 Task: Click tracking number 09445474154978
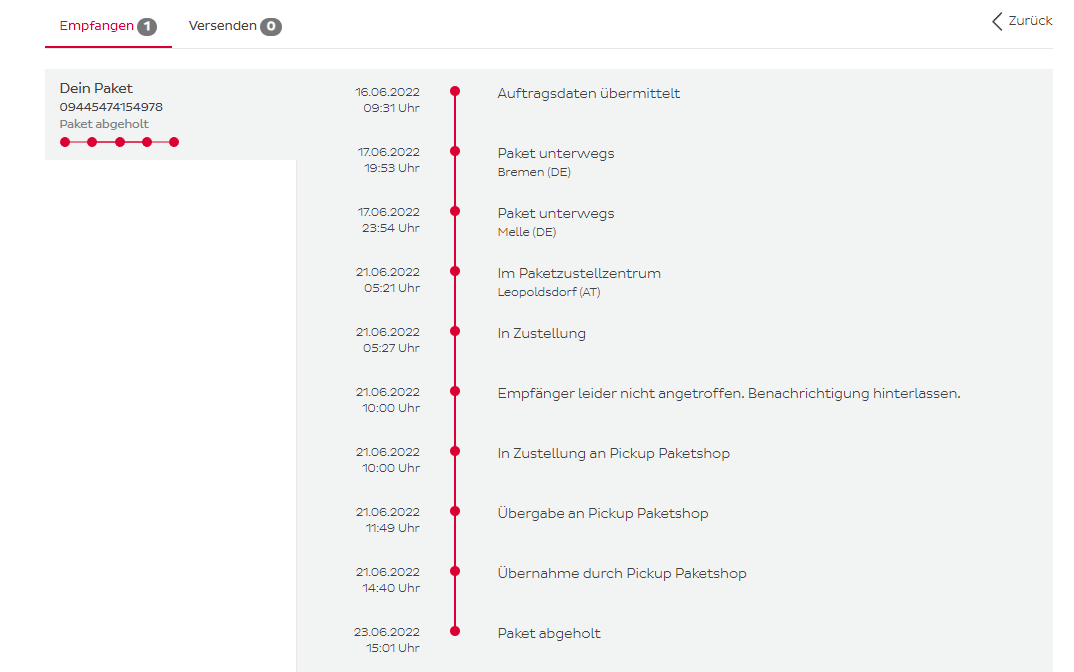point(111,107)
